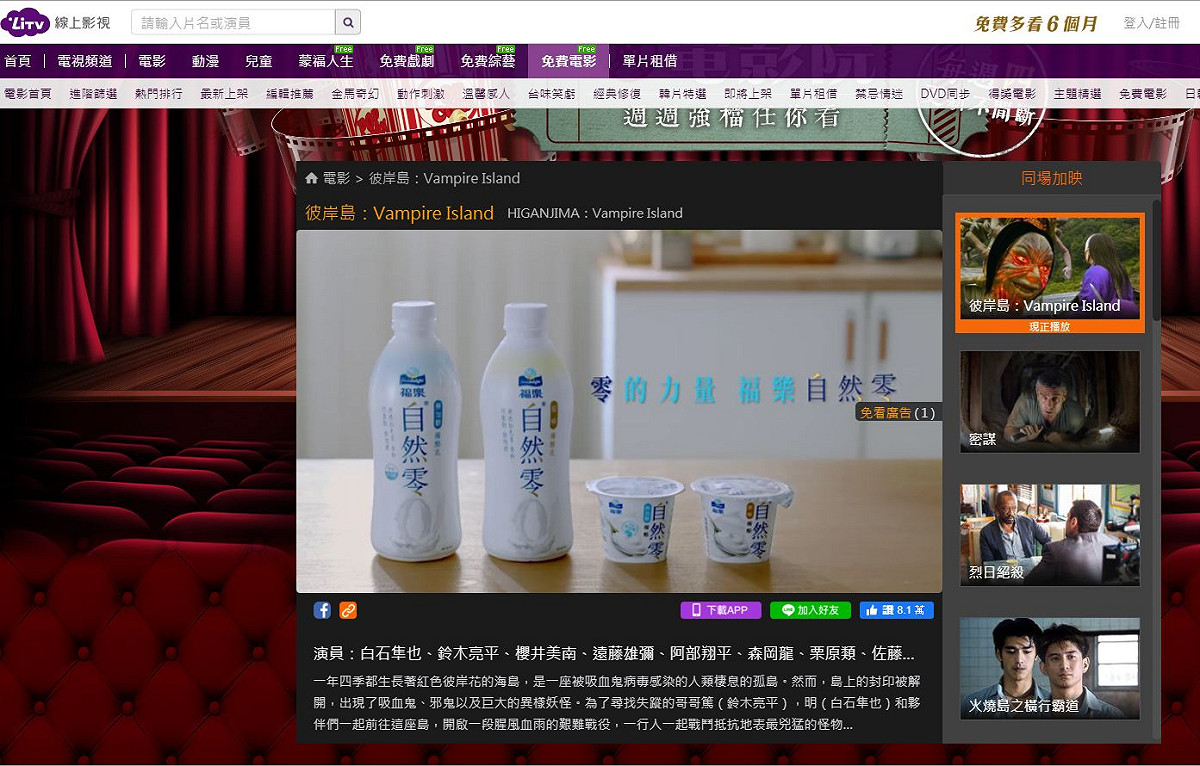1200x766 pixels.
Task: Open 經典修復 submenu item
Action: click(x=618, y=94)
